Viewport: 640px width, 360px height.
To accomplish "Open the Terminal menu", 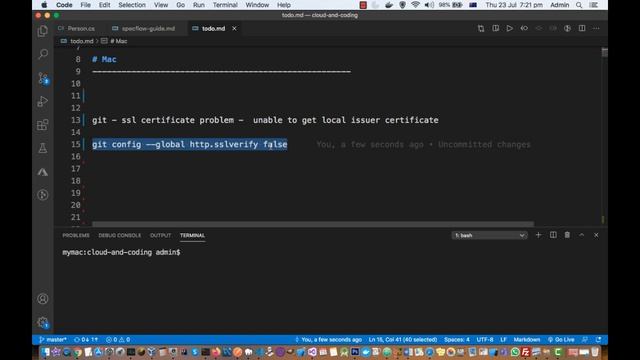I will pyautogui.click(x=225, y=5).
